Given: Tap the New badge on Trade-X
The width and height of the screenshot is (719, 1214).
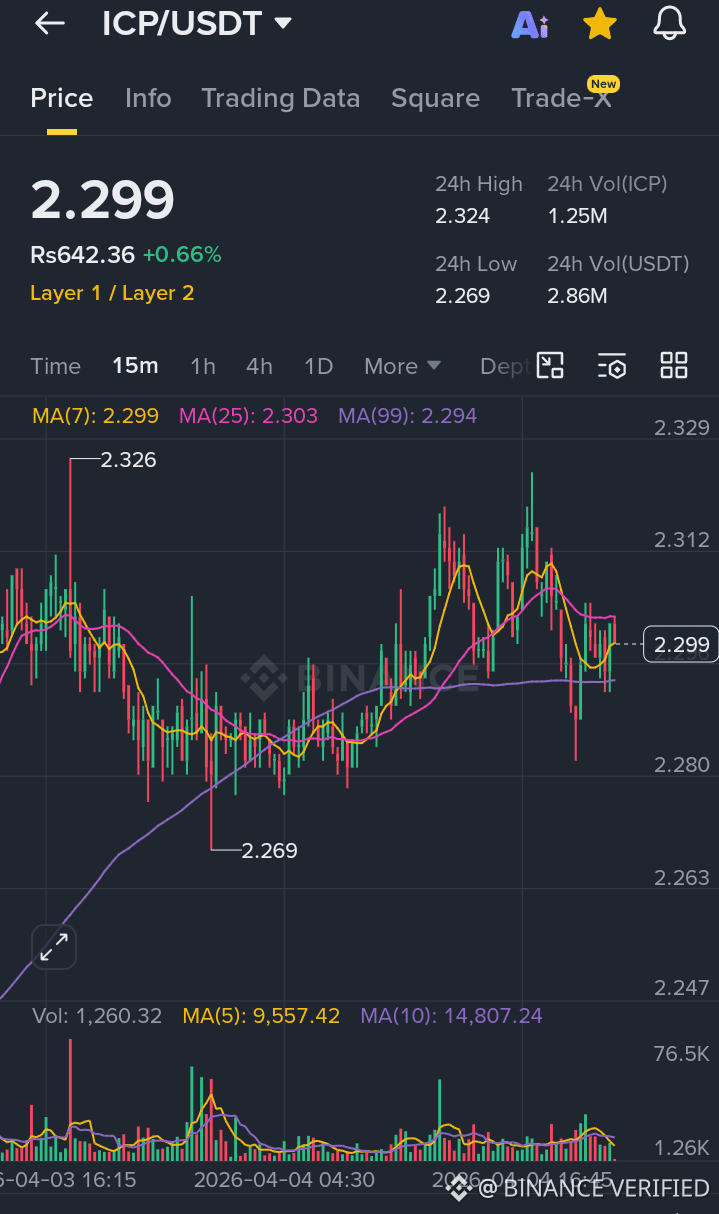Looking at the screenshot, I should coord(603,84).
